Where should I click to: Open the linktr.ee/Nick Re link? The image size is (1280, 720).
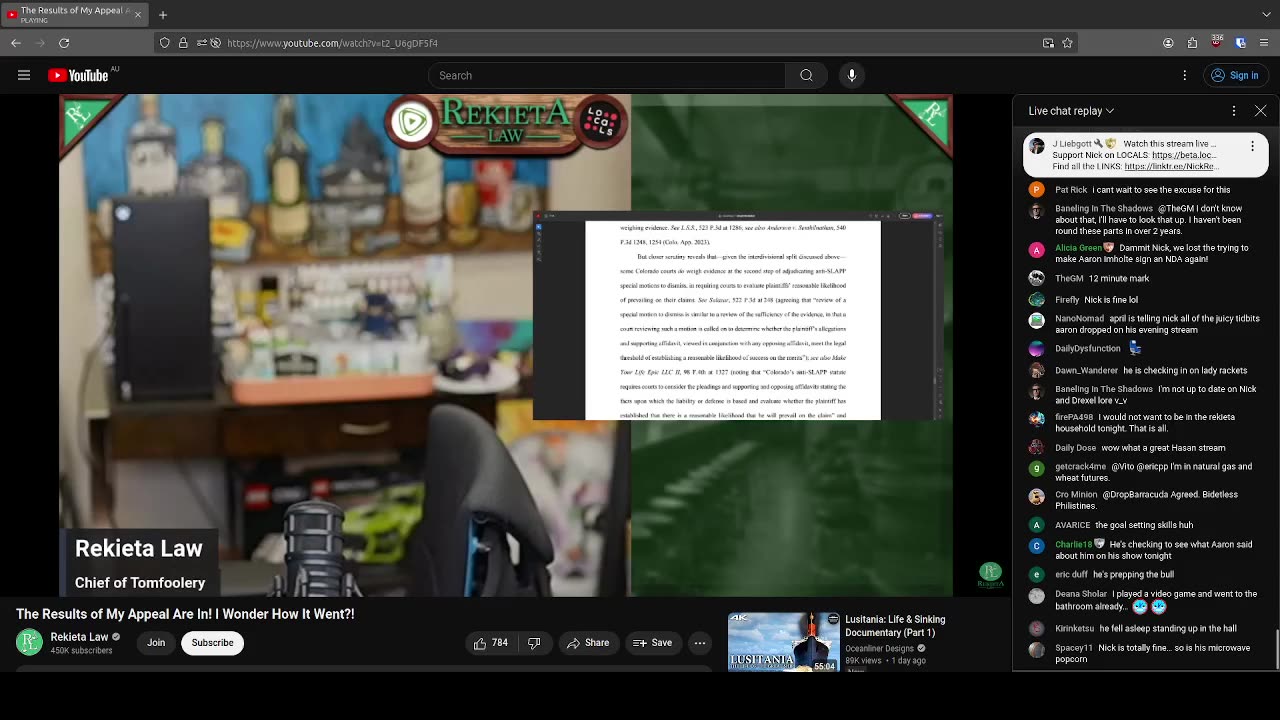[1169, 166]
